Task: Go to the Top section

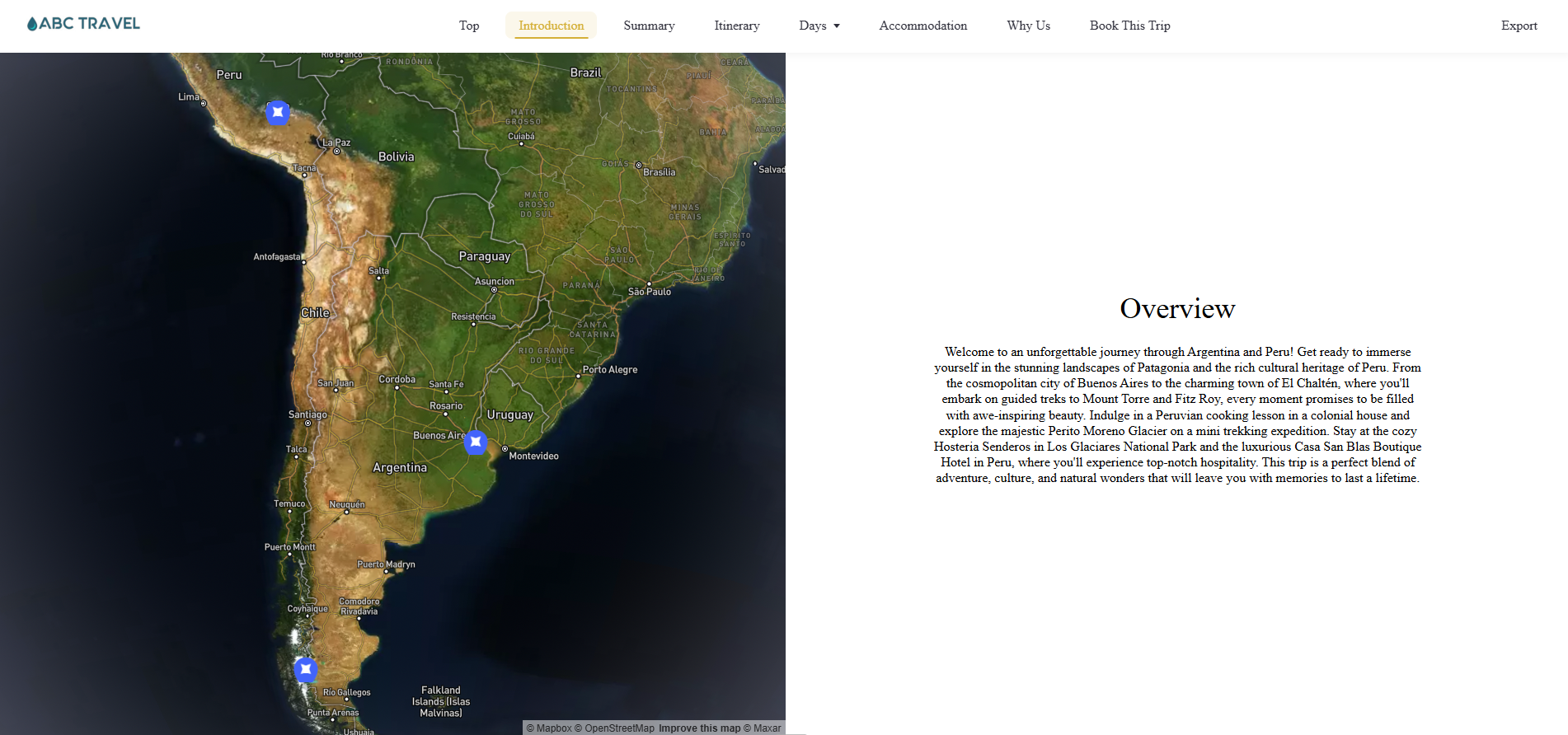Action: point(469,26)
